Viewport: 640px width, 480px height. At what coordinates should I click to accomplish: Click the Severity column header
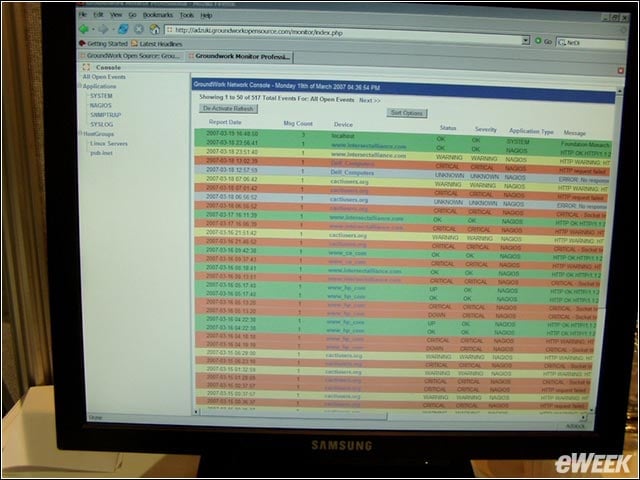point(486,129)
